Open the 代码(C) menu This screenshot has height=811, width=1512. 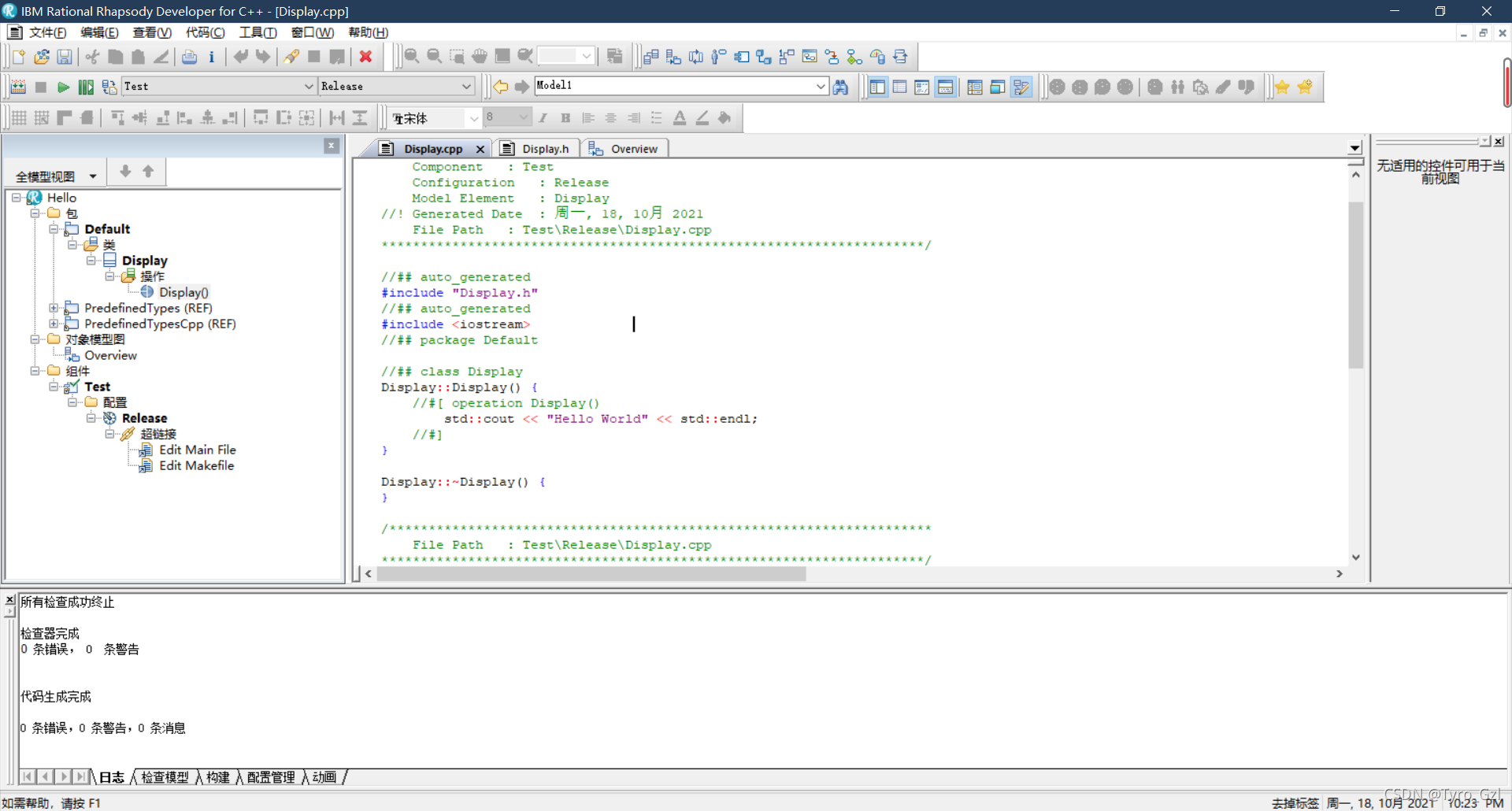coord(205,32)
